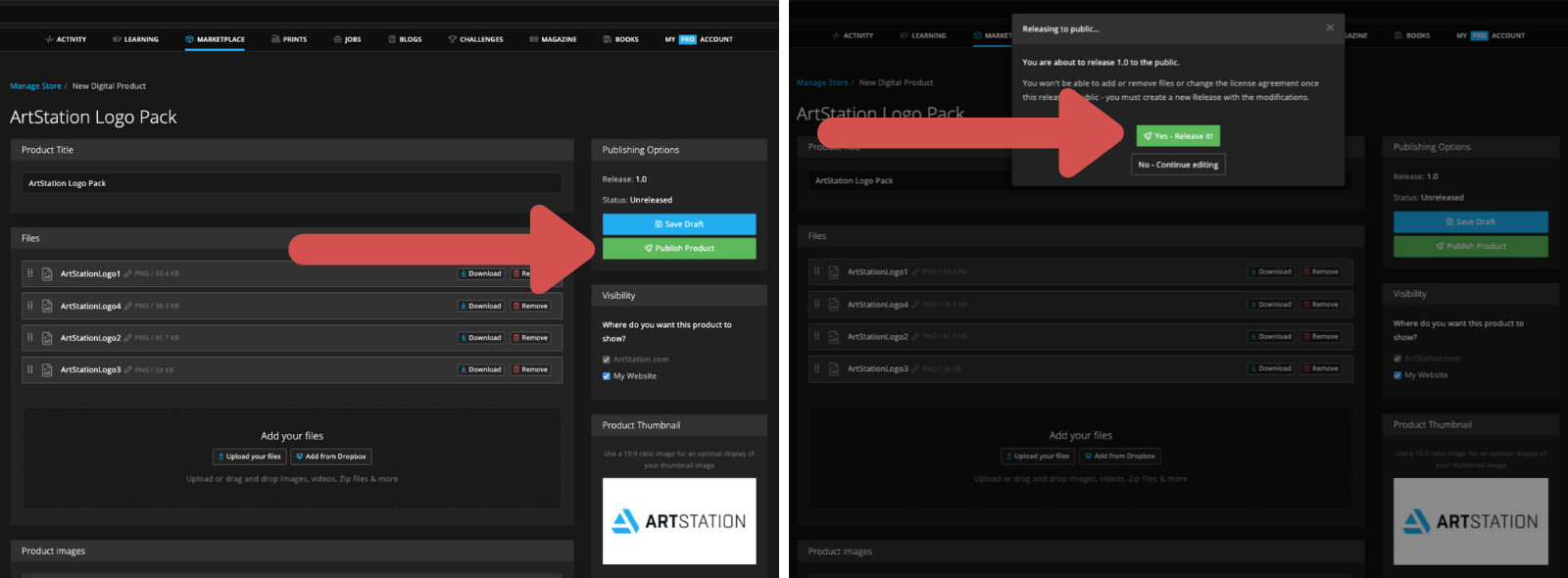1568x578 pixels.
Task: Open Blogs in the left screenshot
Action: [405, 39]
